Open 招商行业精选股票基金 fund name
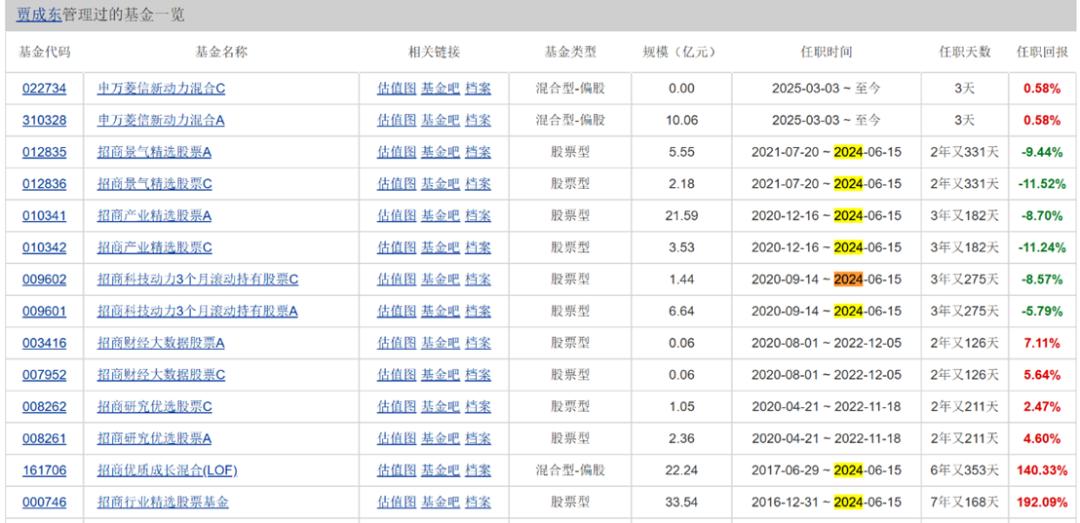The image size is (1080, 523). pyautogui.click(x=163, y=502)
